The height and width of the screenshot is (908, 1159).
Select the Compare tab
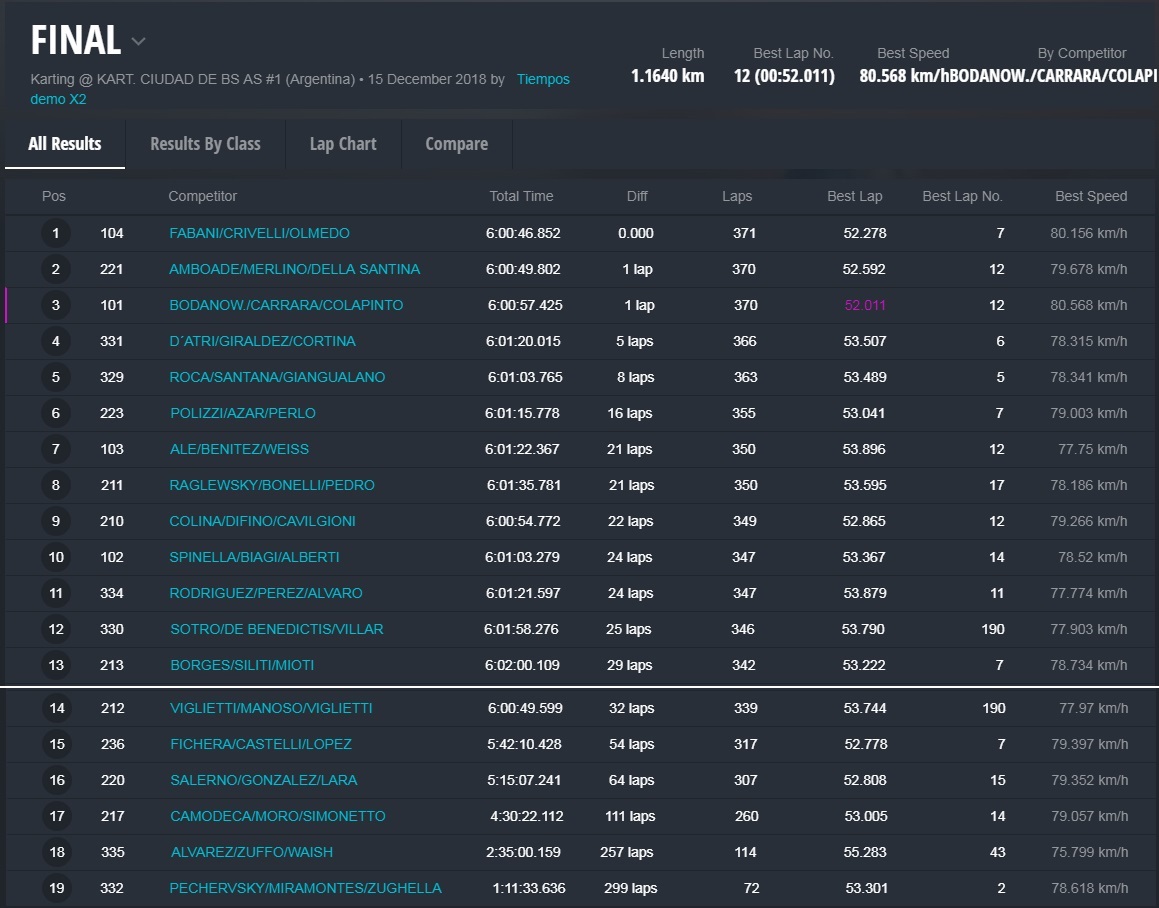point(456,144)
